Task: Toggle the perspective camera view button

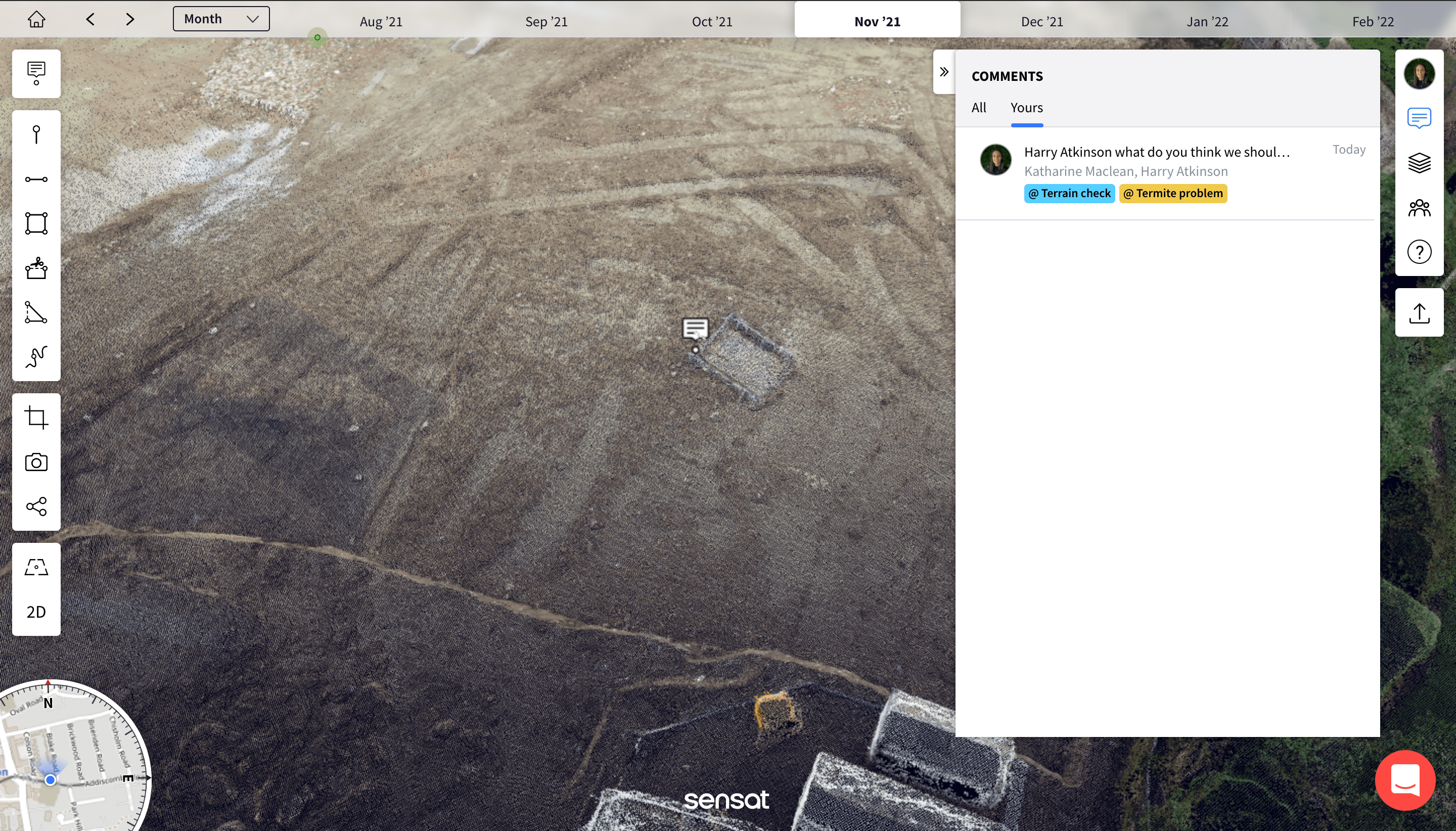Action: click(x=36, y=567)
